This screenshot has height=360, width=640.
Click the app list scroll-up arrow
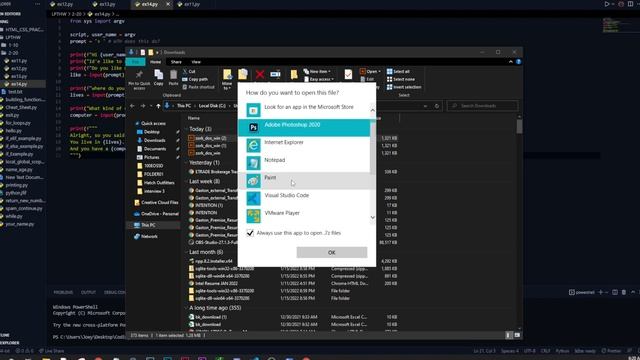pyautogui.click(x=372, y=110)
